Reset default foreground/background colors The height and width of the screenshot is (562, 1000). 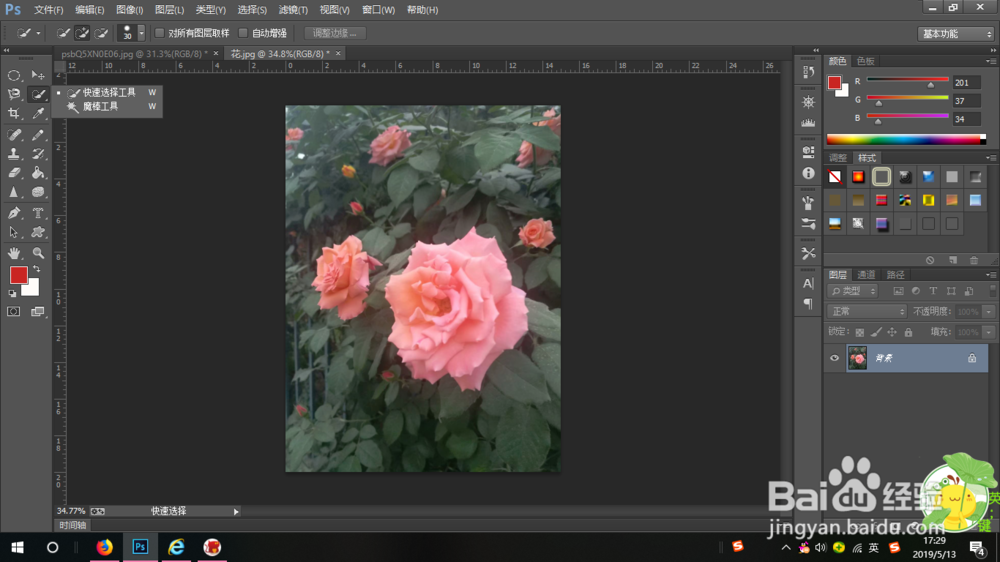[x=12, y=293]
